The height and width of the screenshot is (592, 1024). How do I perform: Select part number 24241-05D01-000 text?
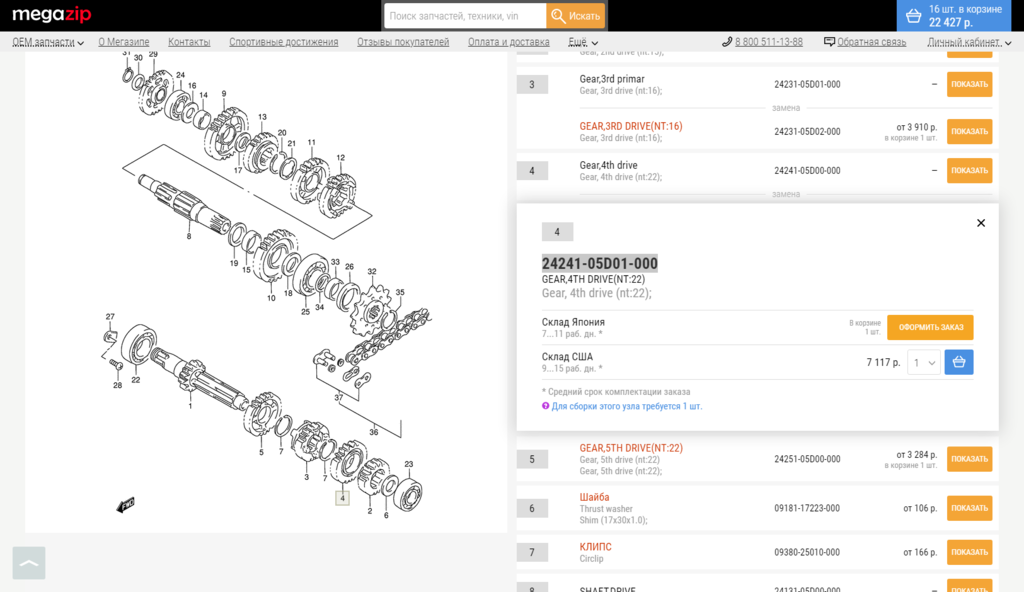pos(600,263)
